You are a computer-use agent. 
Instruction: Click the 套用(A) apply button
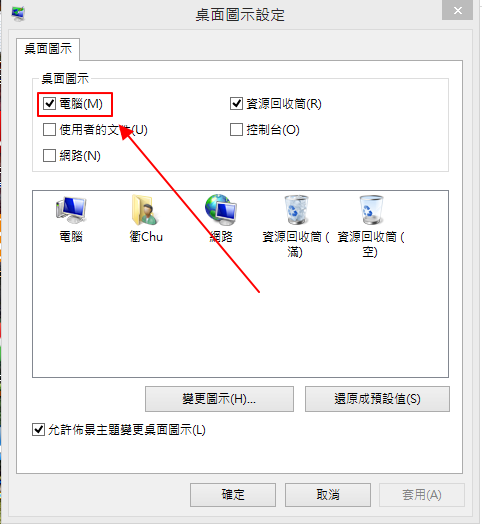pyautogui.click(x=422, y=495)
